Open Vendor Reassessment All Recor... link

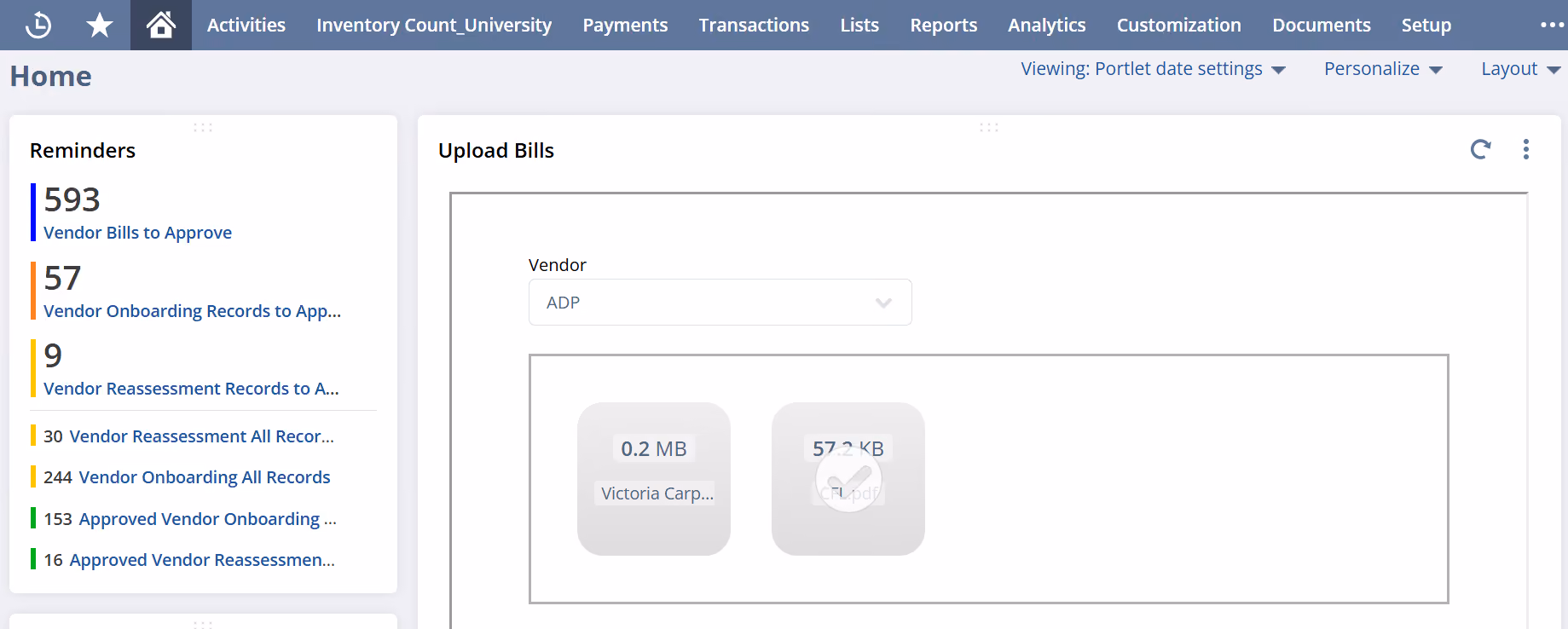pyautogui.click(x=201, y=436)
